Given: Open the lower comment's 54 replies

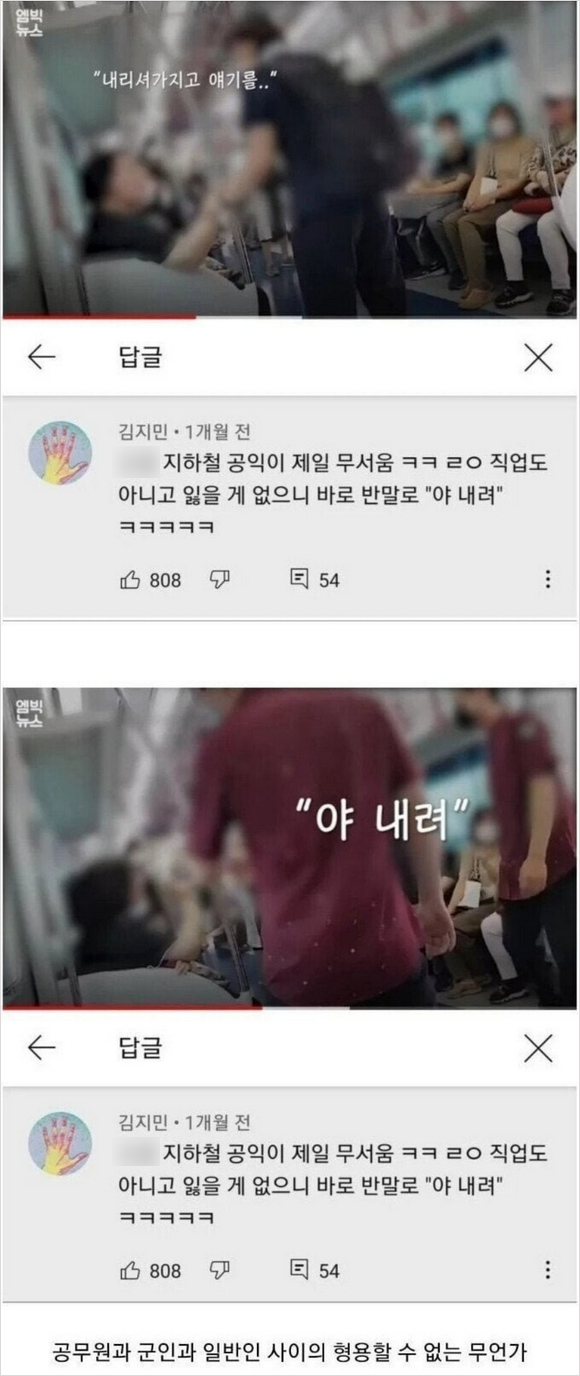Looking at the screenshot, I should 314,1270.
